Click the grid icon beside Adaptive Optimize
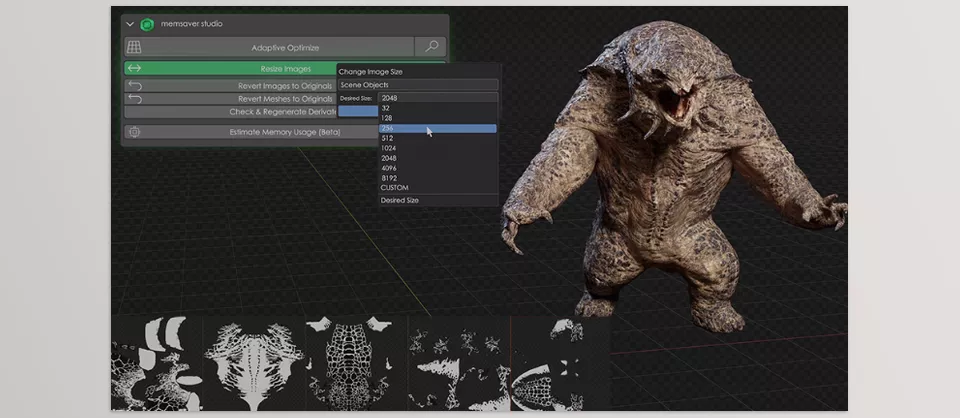The image size is (960, 418). pyautogui.click(x=134, y=47)
